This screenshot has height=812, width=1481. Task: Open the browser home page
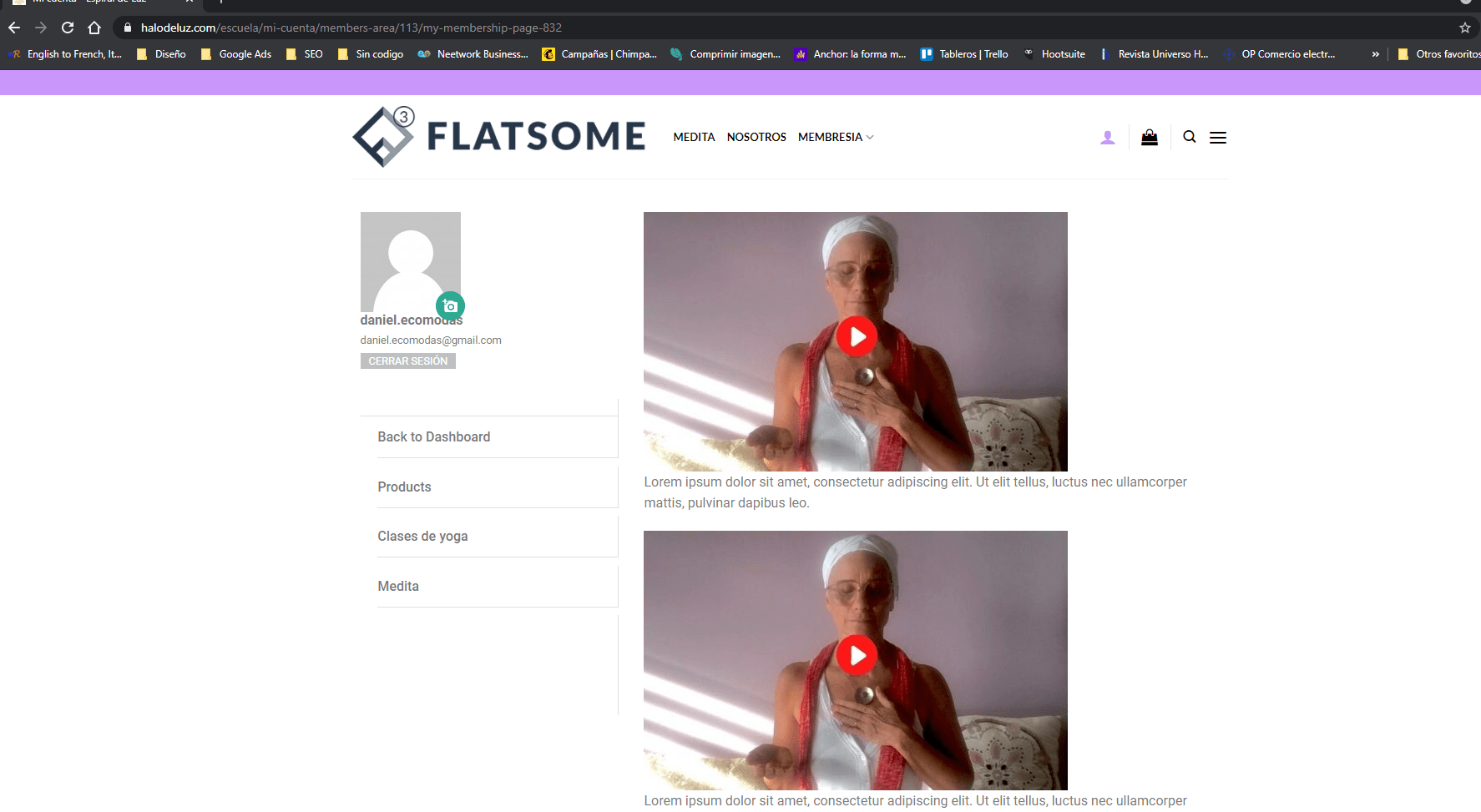pos(94,28)
